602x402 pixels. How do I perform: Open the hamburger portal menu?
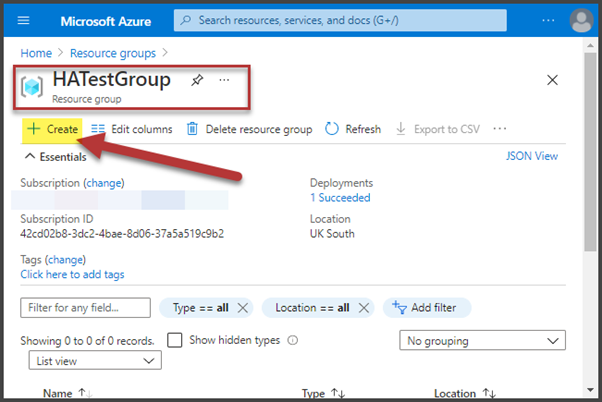click(x=23, y=20)
